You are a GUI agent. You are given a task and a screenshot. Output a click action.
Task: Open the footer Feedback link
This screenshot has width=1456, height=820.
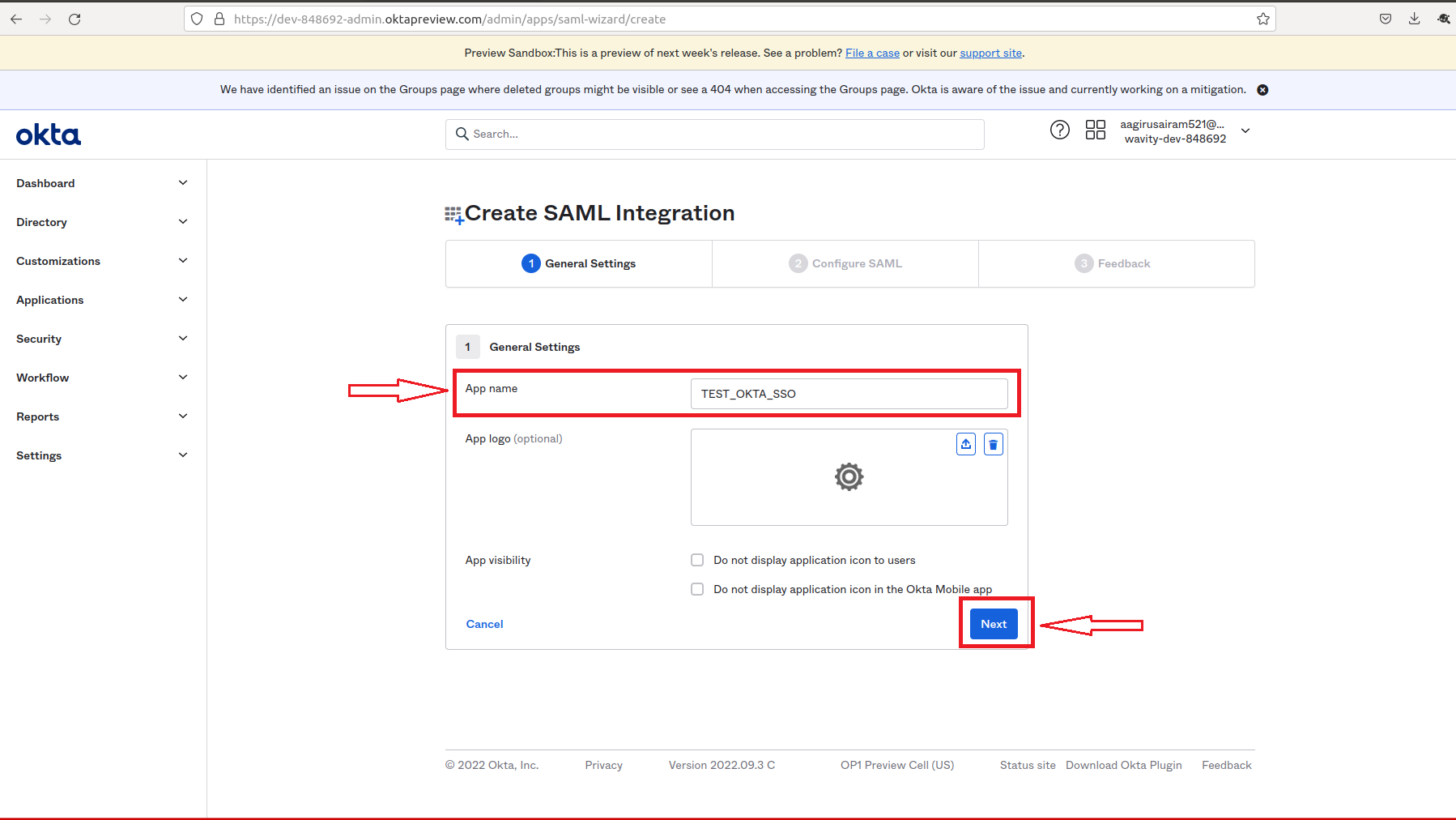(x=1226, y=765)
